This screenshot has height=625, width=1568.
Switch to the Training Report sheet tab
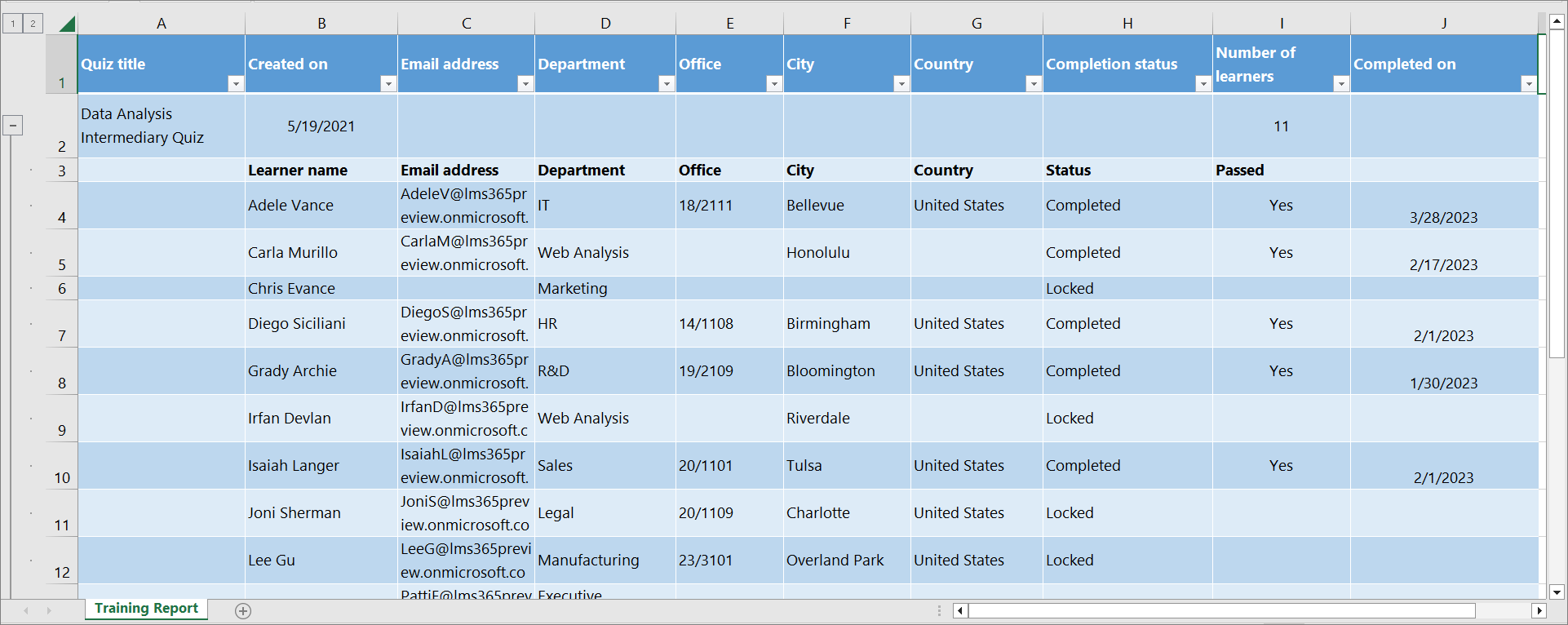click(x=146, y=609)
